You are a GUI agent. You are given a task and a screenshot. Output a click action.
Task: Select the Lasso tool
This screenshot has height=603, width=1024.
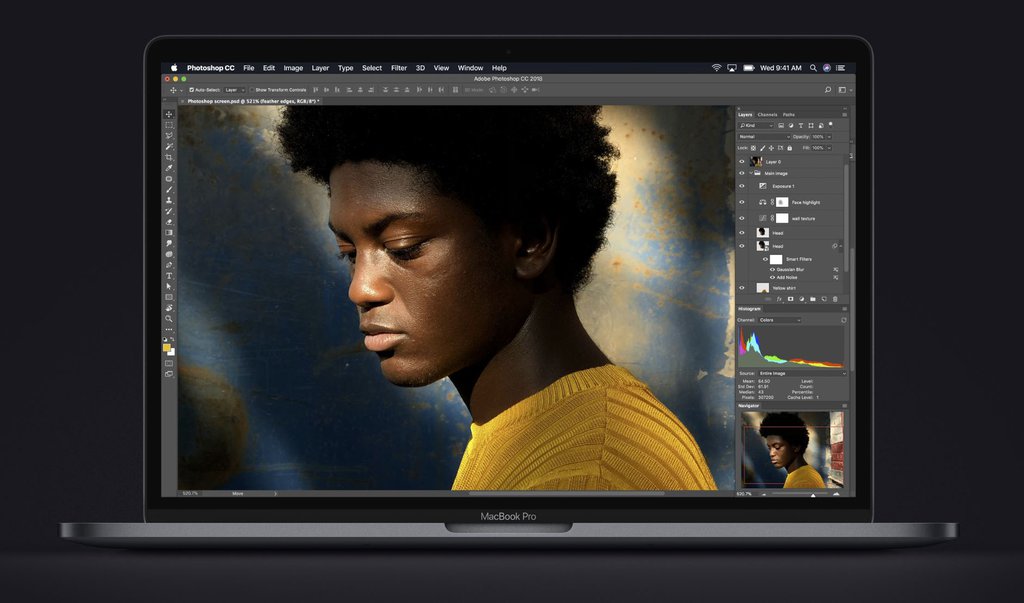point(169,136)
